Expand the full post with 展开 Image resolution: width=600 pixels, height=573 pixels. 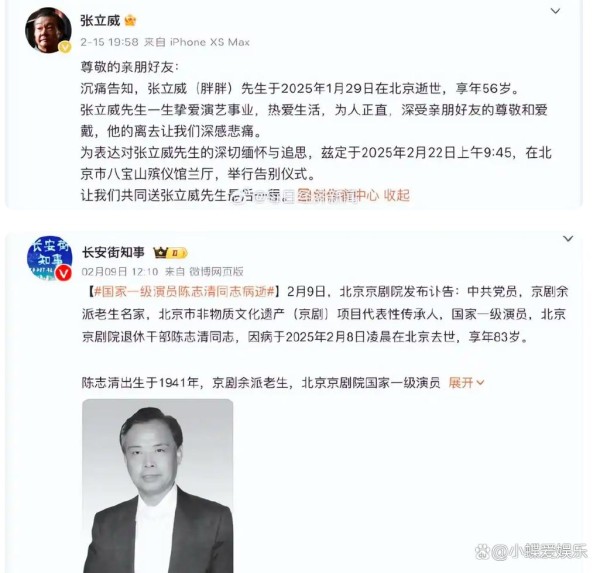click(466, 382)
